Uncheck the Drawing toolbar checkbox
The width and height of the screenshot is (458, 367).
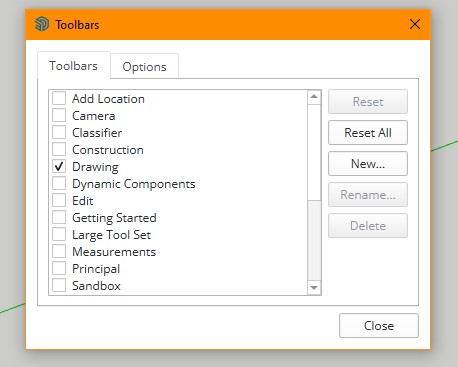(59, 166)
